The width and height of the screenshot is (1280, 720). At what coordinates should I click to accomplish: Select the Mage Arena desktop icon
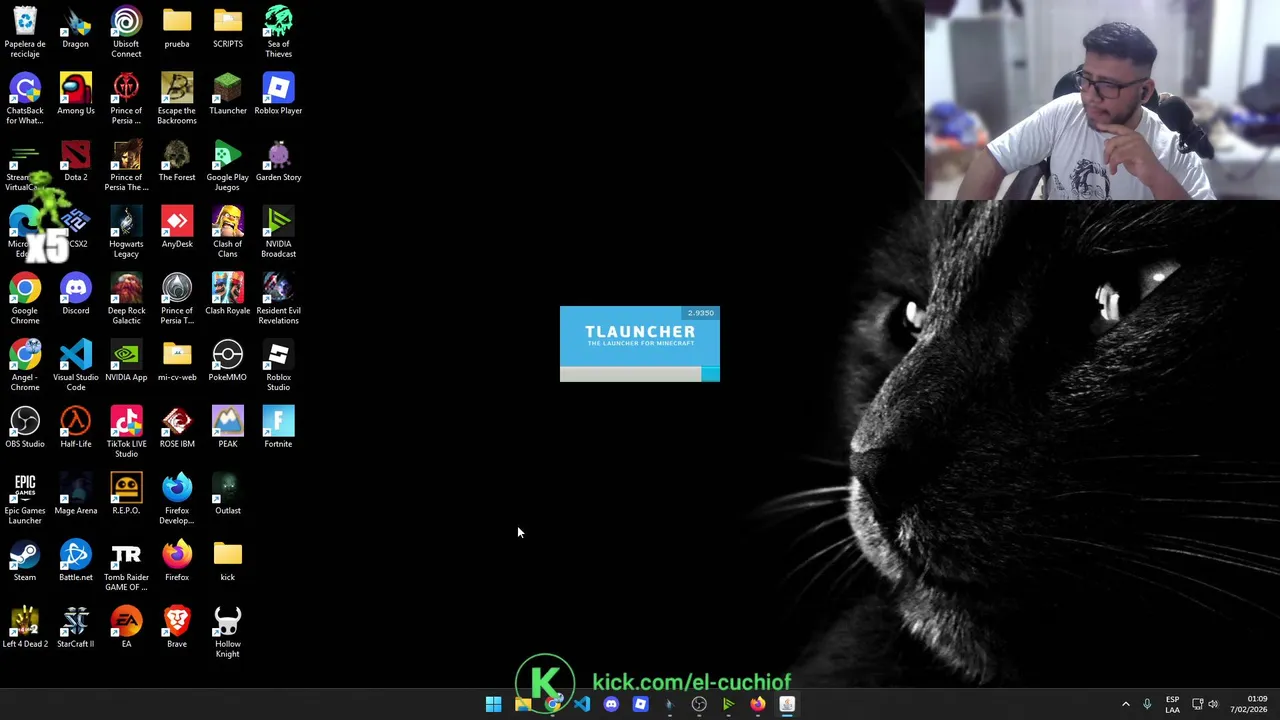point(75,495)
